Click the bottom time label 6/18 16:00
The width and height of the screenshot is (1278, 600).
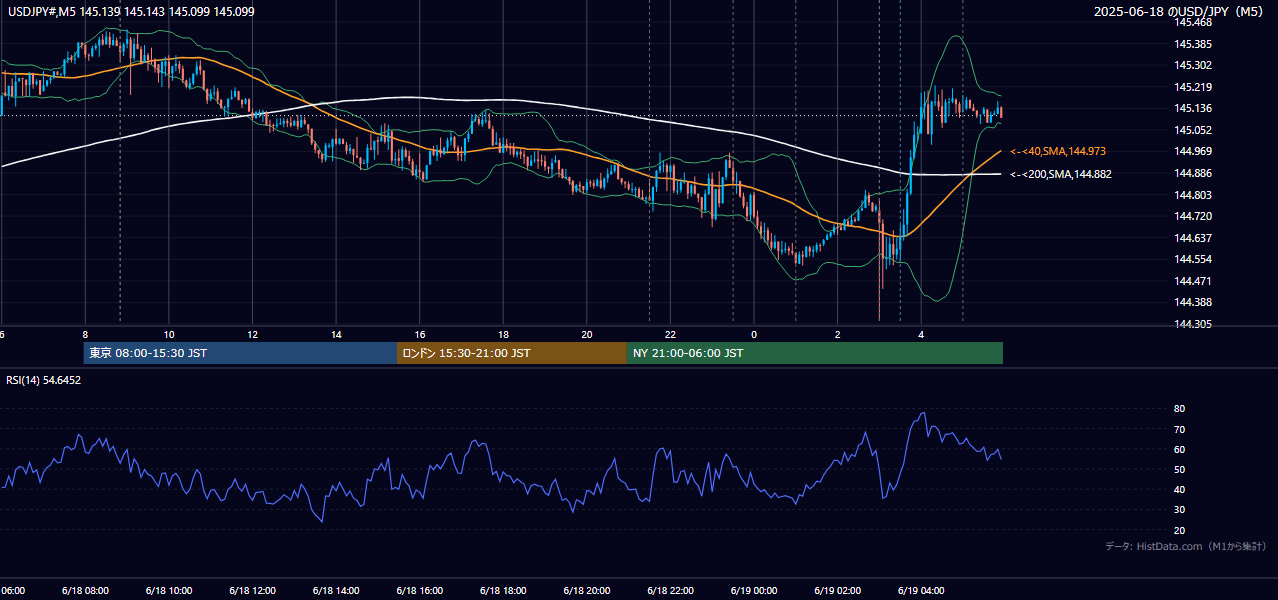coord(419,591)
